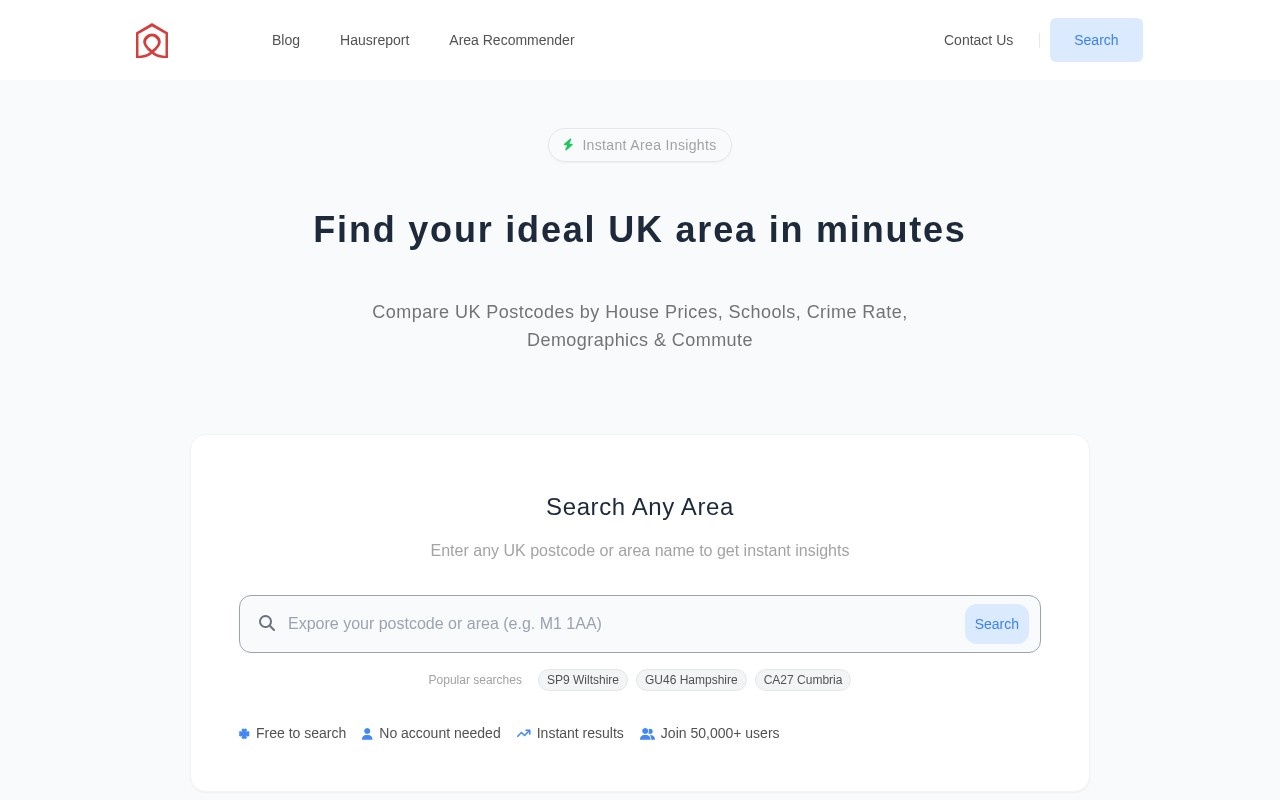Click the Instant results trend arrow icon
This screenshot has width=1280, height=800.
pos(524,733)
